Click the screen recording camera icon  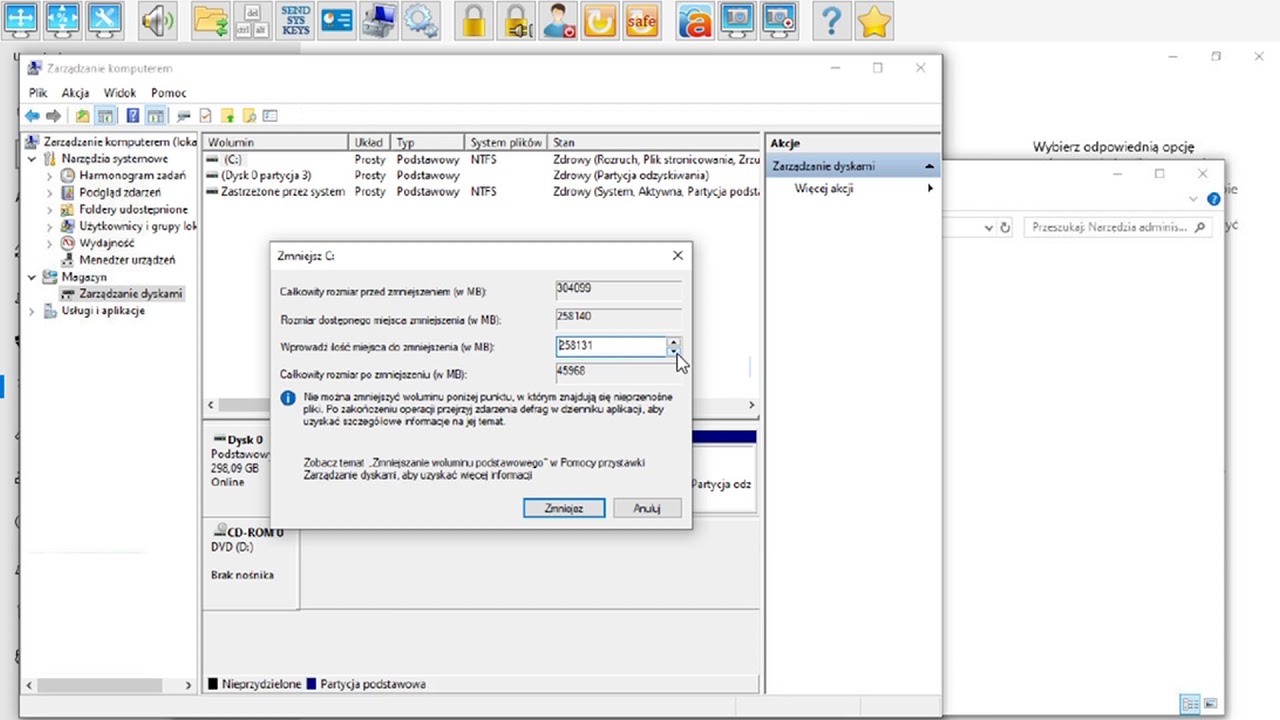point(779,18)
